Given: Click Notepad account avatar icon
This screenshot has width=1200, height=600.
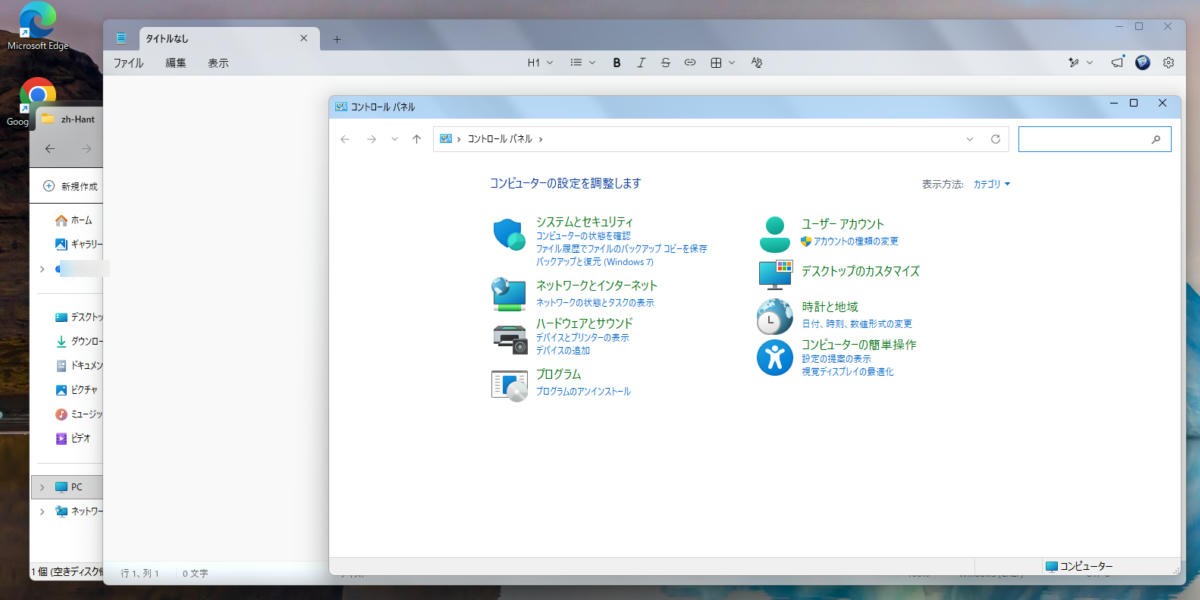Looking at the screenshot, I should pyautogui.click(x=1143, y=62).
